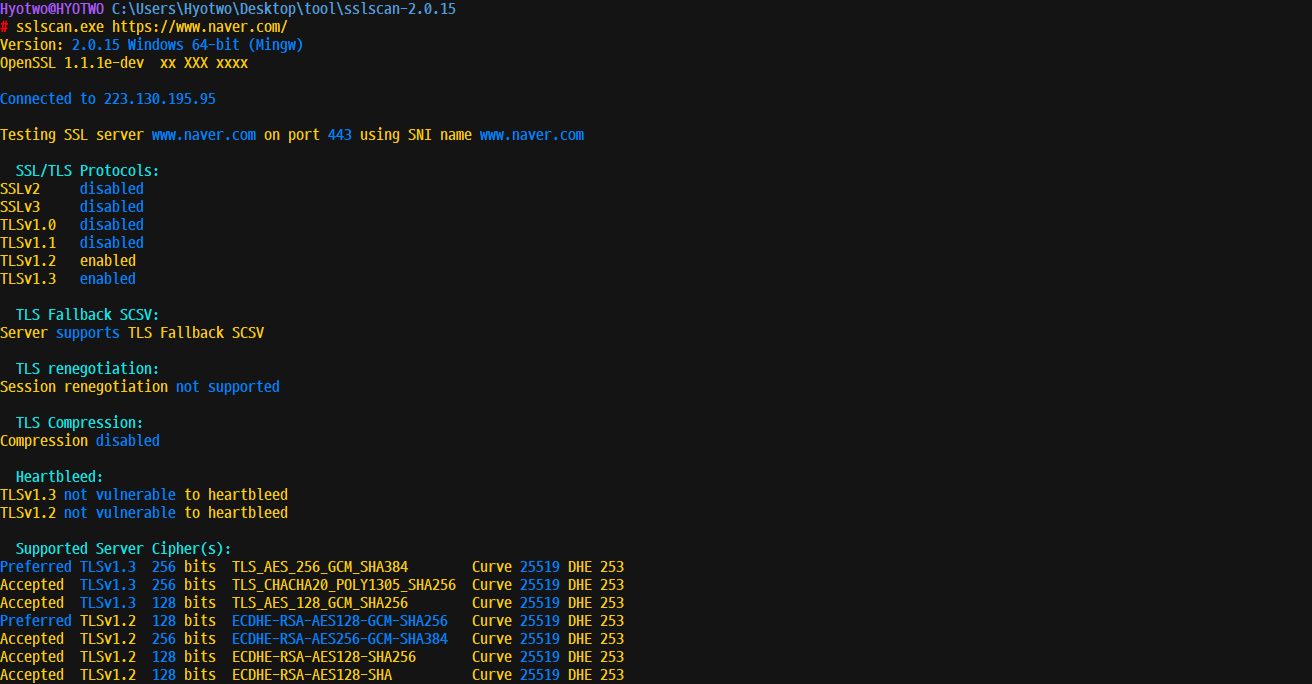Viewport: 1312px width, 684px height.
Task: Select the working directory path text
Action: point(284,9)
